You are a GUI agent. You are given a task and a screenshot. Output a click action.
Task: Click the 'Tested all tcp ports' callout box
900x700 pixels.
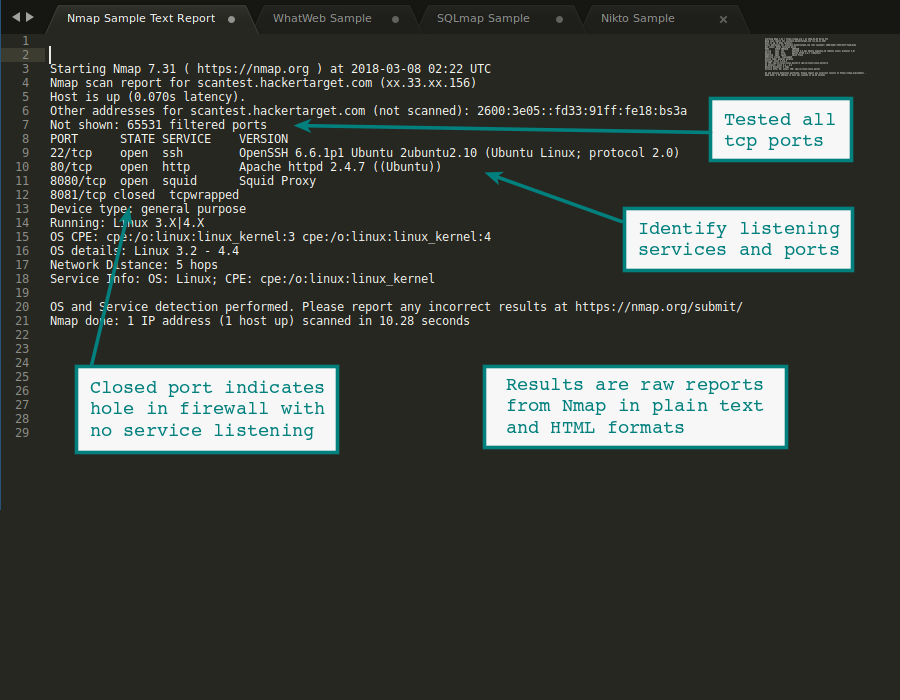tap(780, 129)
